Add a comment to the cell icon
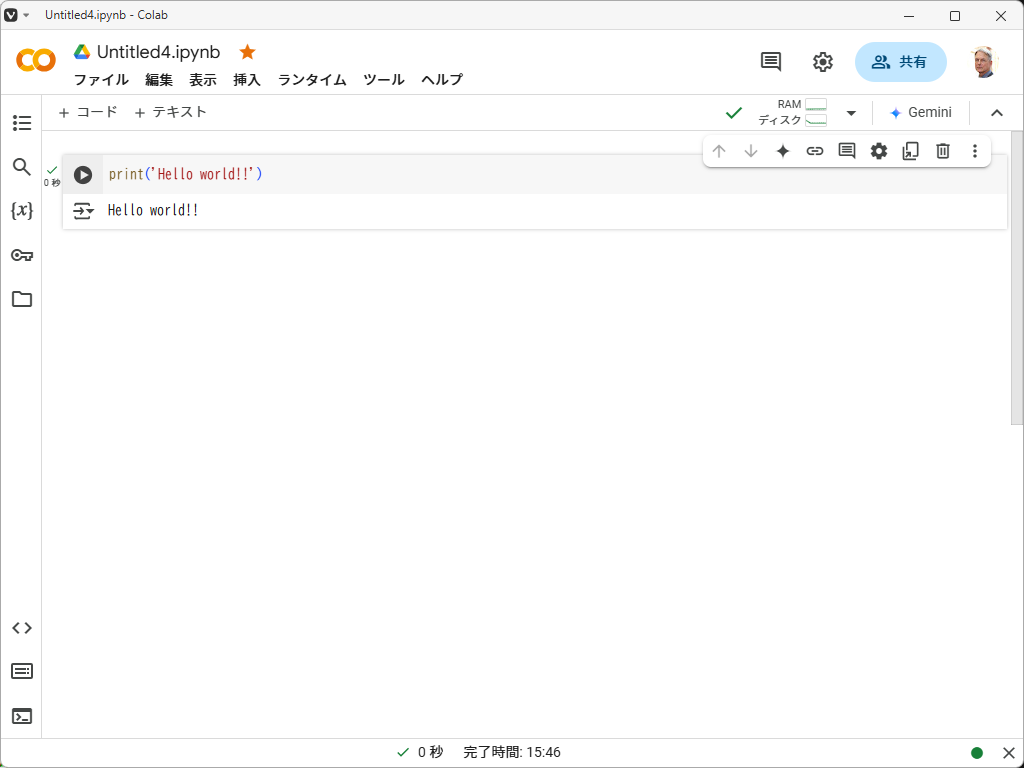The height and width of the screenshot is (768, 1024). click(x=846, y=152)
